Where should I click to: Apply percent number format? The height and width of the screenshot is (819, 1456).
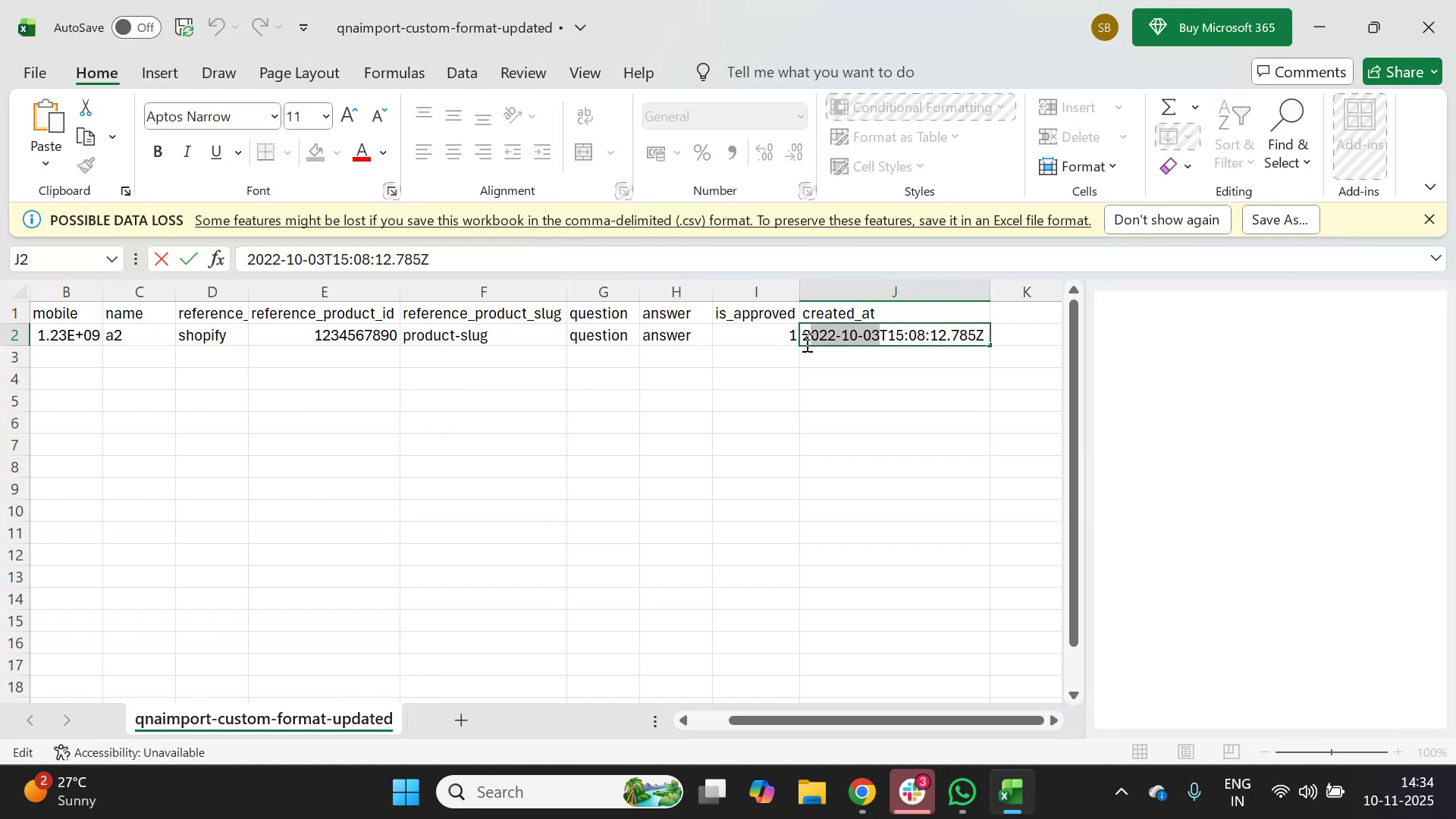(x=701, y=152)
